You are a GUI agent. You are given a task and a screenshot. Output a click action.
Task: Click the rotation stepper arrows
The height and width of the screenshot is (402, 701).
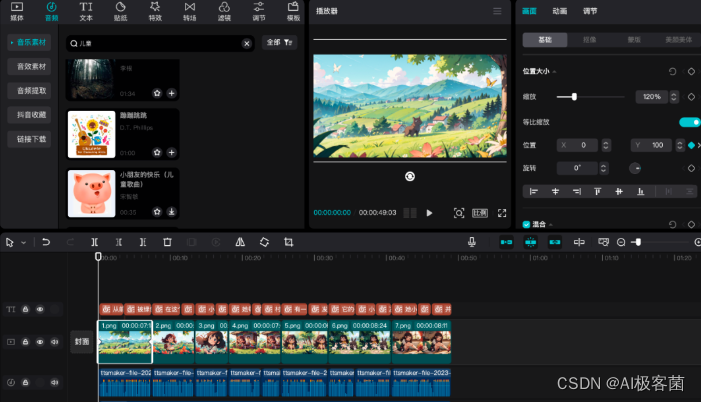pos(603,168)
